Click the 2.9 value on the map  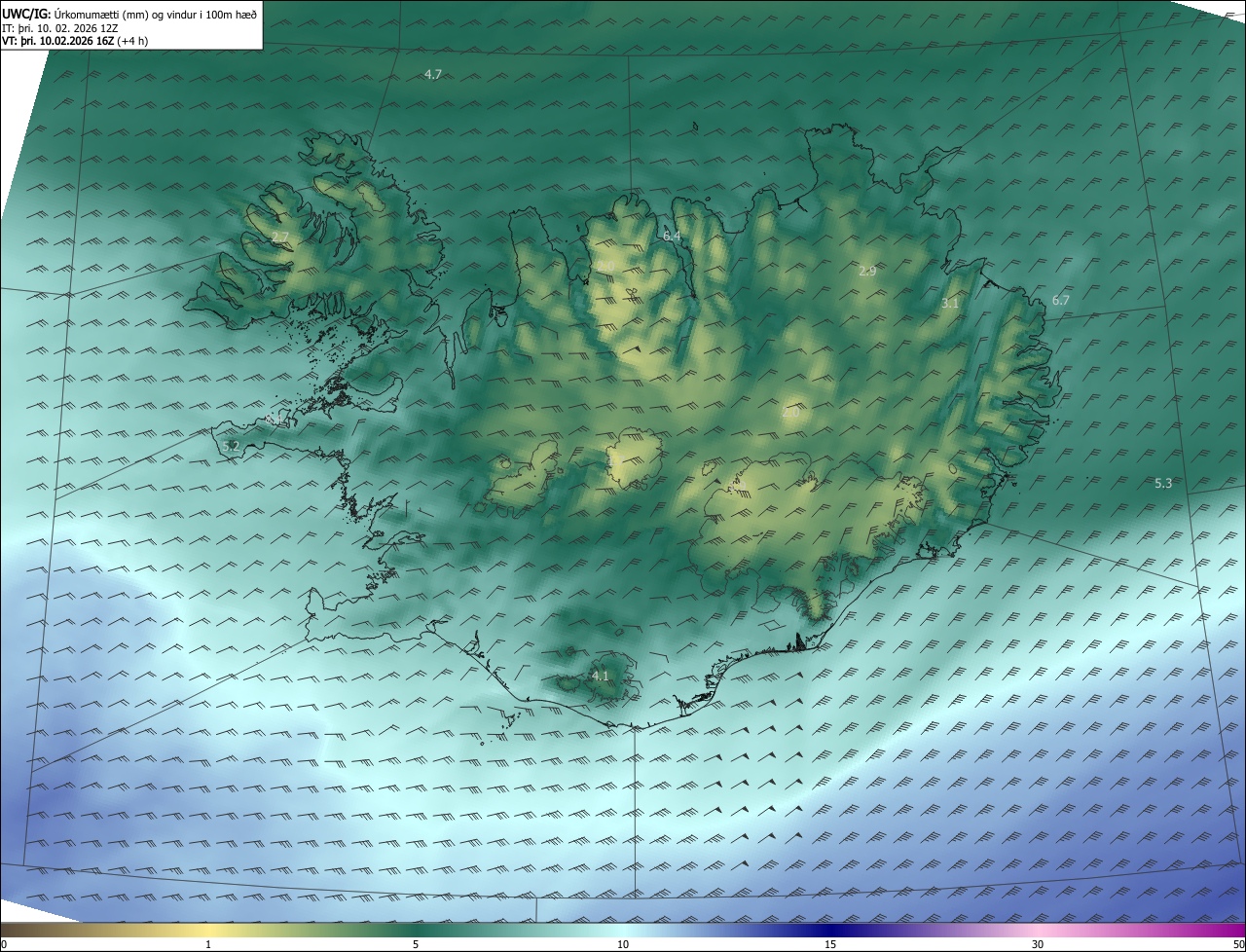tap(867, 272)
